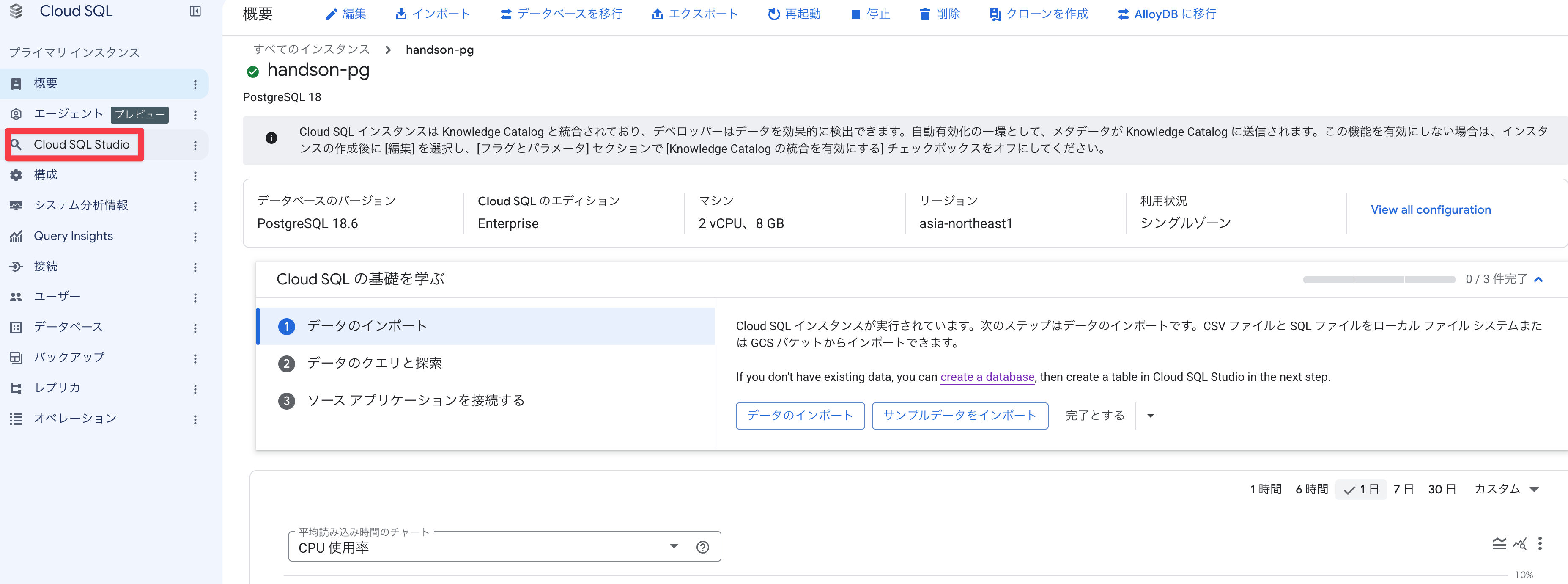Open more options for オペレーション
Screen dimensions: 1568x584
click(x=195, y=419)
